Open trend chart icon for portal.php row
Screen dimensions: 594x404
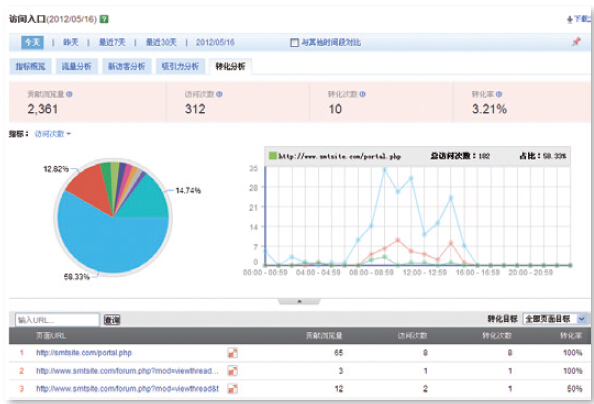pyautogui.click(x=233, y=353)
